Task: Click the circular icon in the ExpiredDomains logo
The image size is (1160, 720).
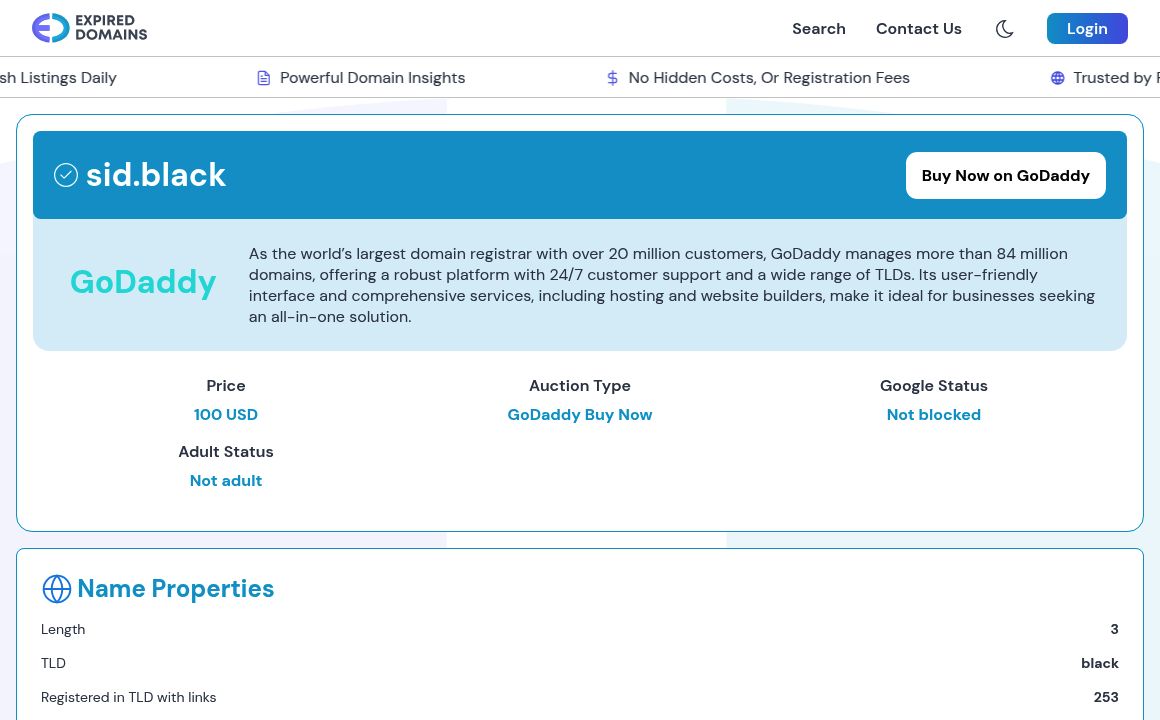Action: click(50, 28)
